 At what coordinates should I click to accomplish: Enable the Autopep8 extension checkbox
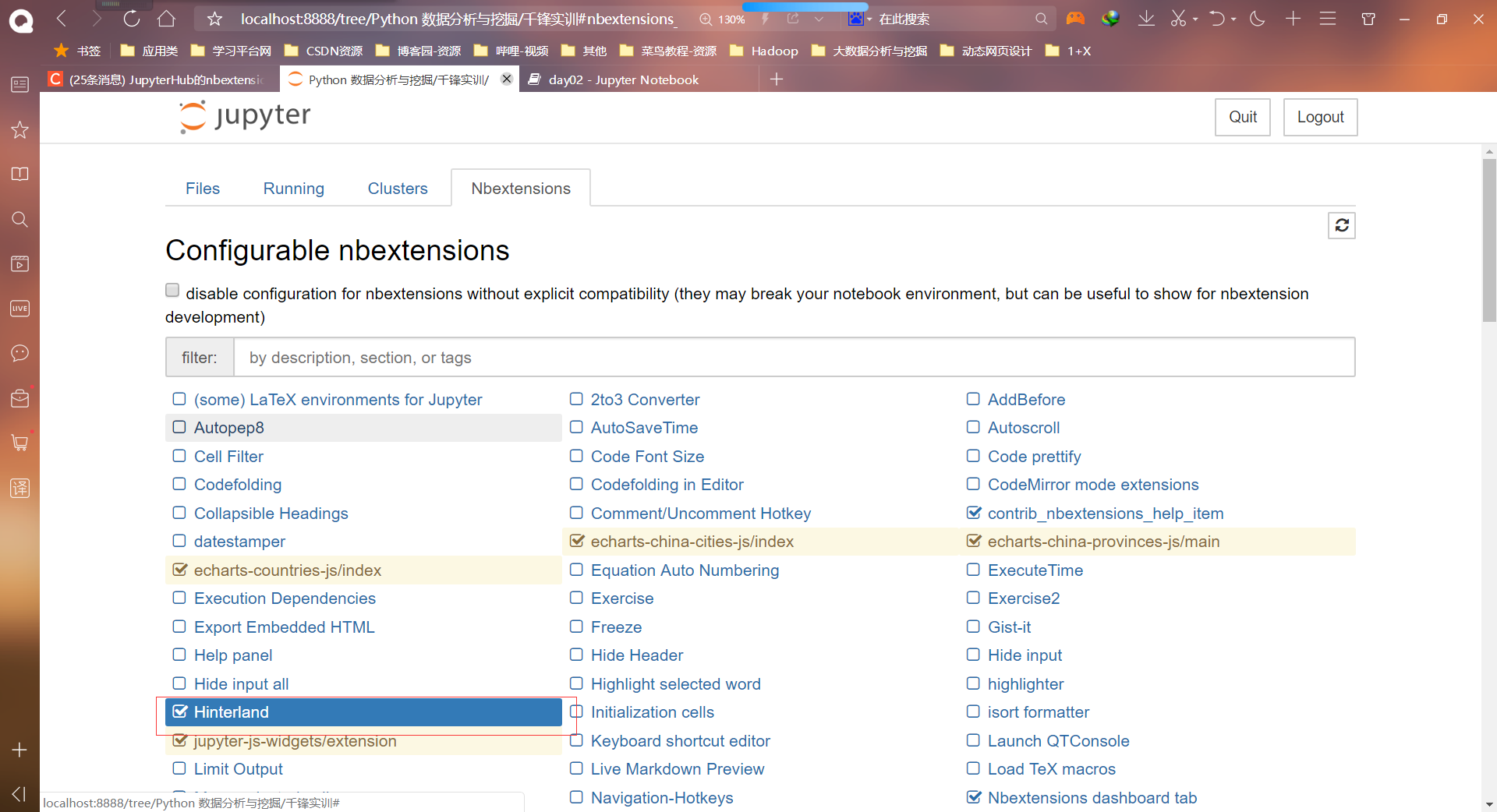(179, 428)
